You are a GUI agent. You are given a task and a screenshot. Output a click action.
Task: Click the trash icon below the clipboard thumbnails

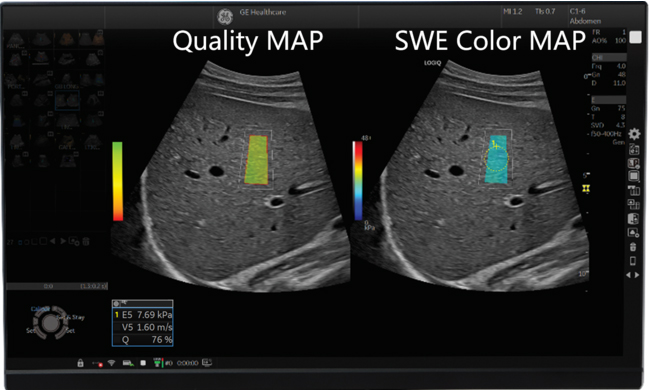coord(86,241)
